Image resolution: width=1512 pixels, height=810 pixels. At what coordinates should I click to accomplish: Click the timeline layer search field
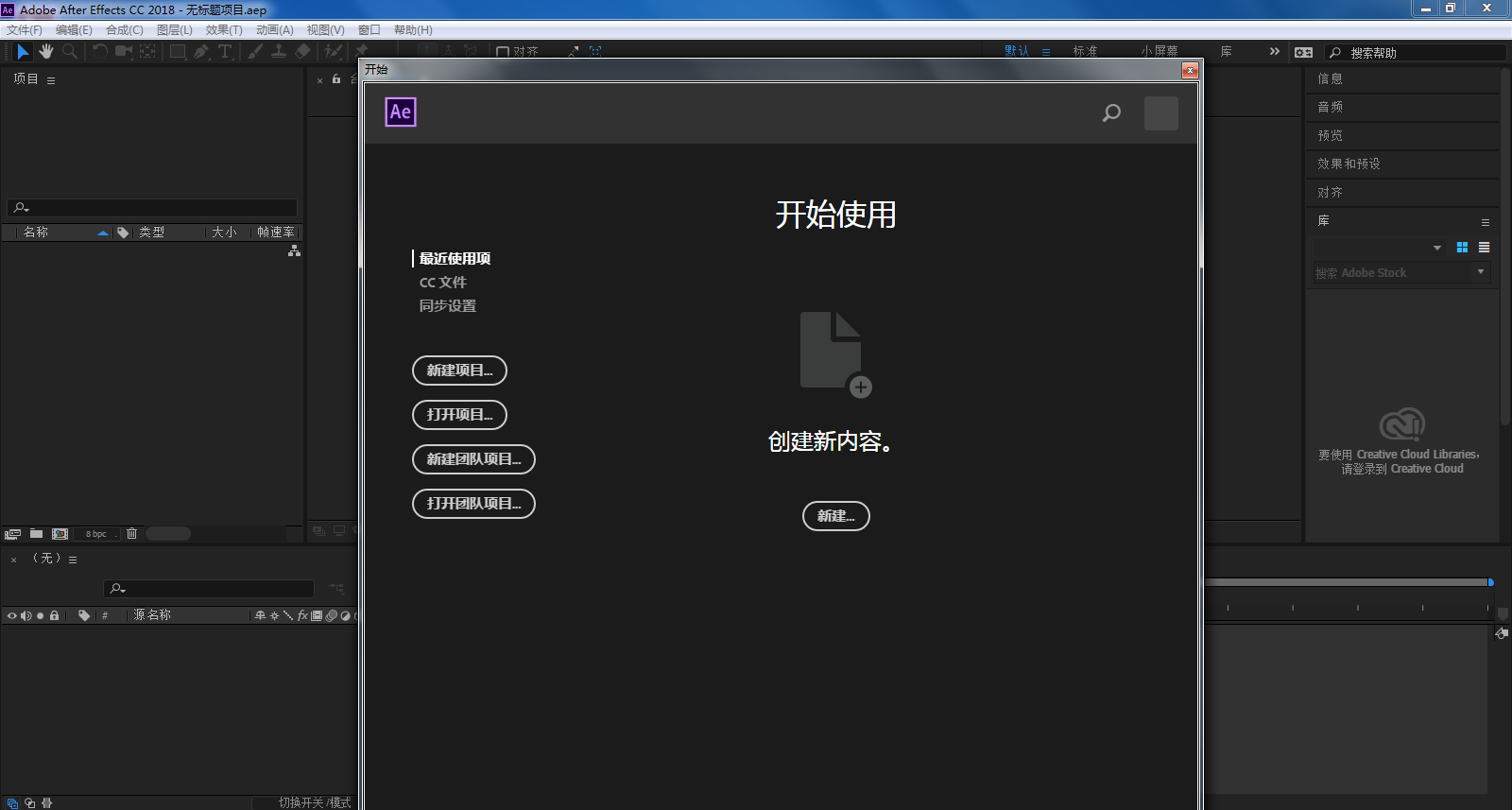[x=208, y=589]
